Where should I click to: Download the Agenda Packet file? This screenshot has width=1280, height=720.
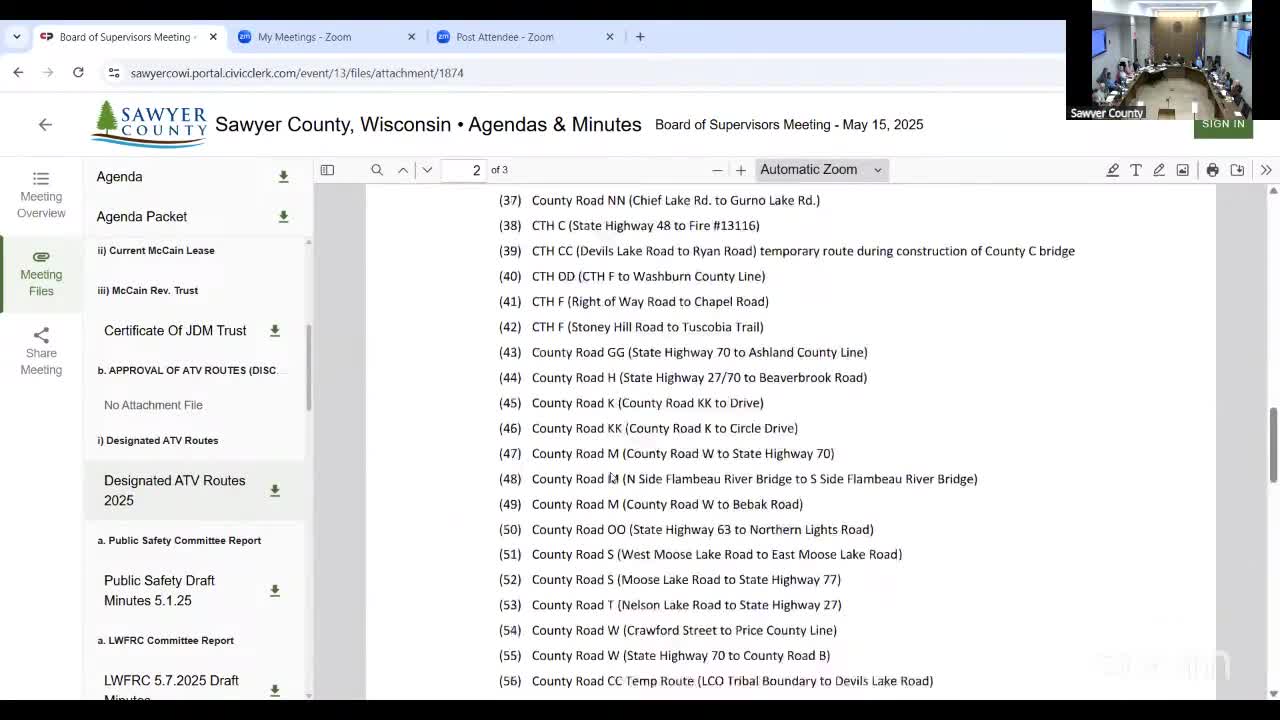click(x=283, y=217)
